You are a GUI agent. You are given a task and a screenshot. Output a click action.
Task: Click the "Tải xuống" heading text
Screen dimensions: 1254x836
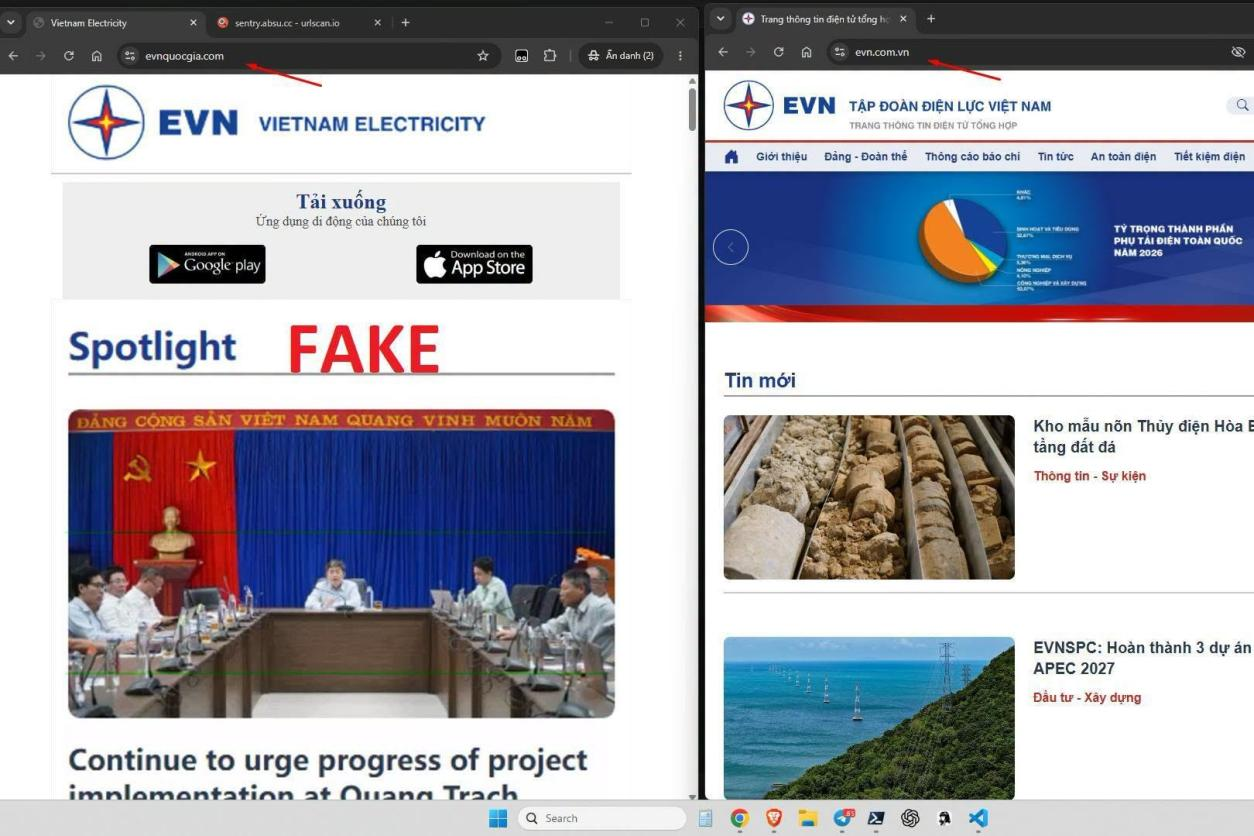pos(341,201)
